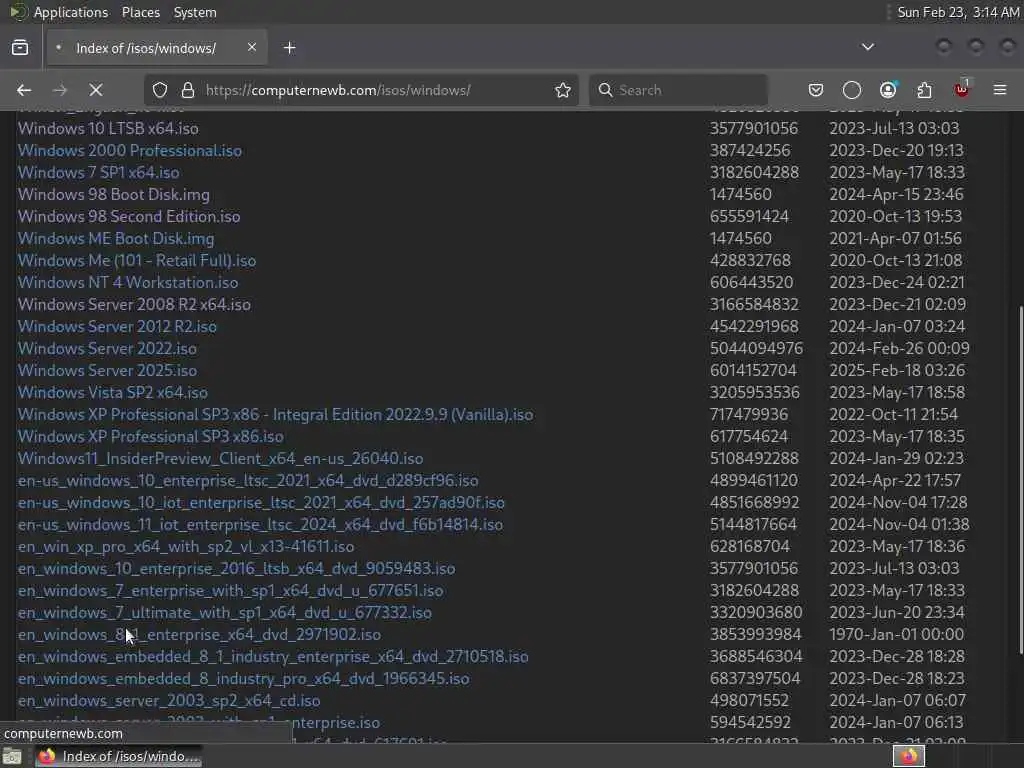Bookmark this page with star icon
1024x768 pixels.
point(562,90)
